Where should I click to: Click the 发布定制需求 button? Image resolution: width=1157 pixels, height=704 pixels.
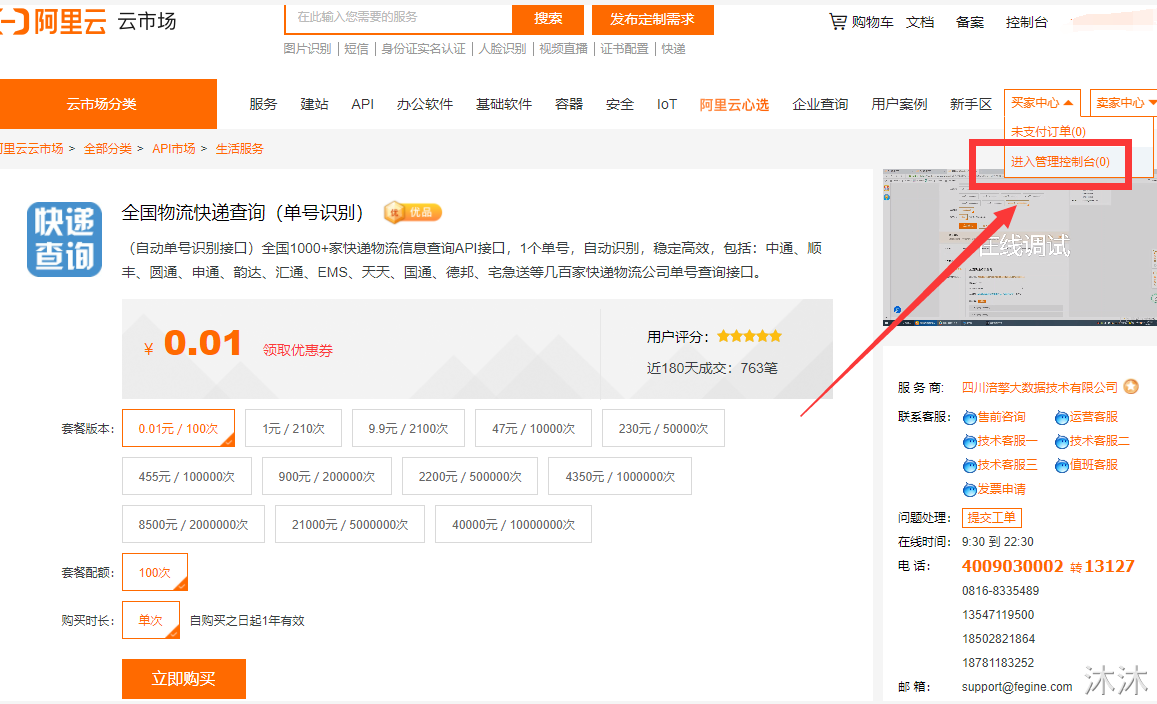coord(652,19)
